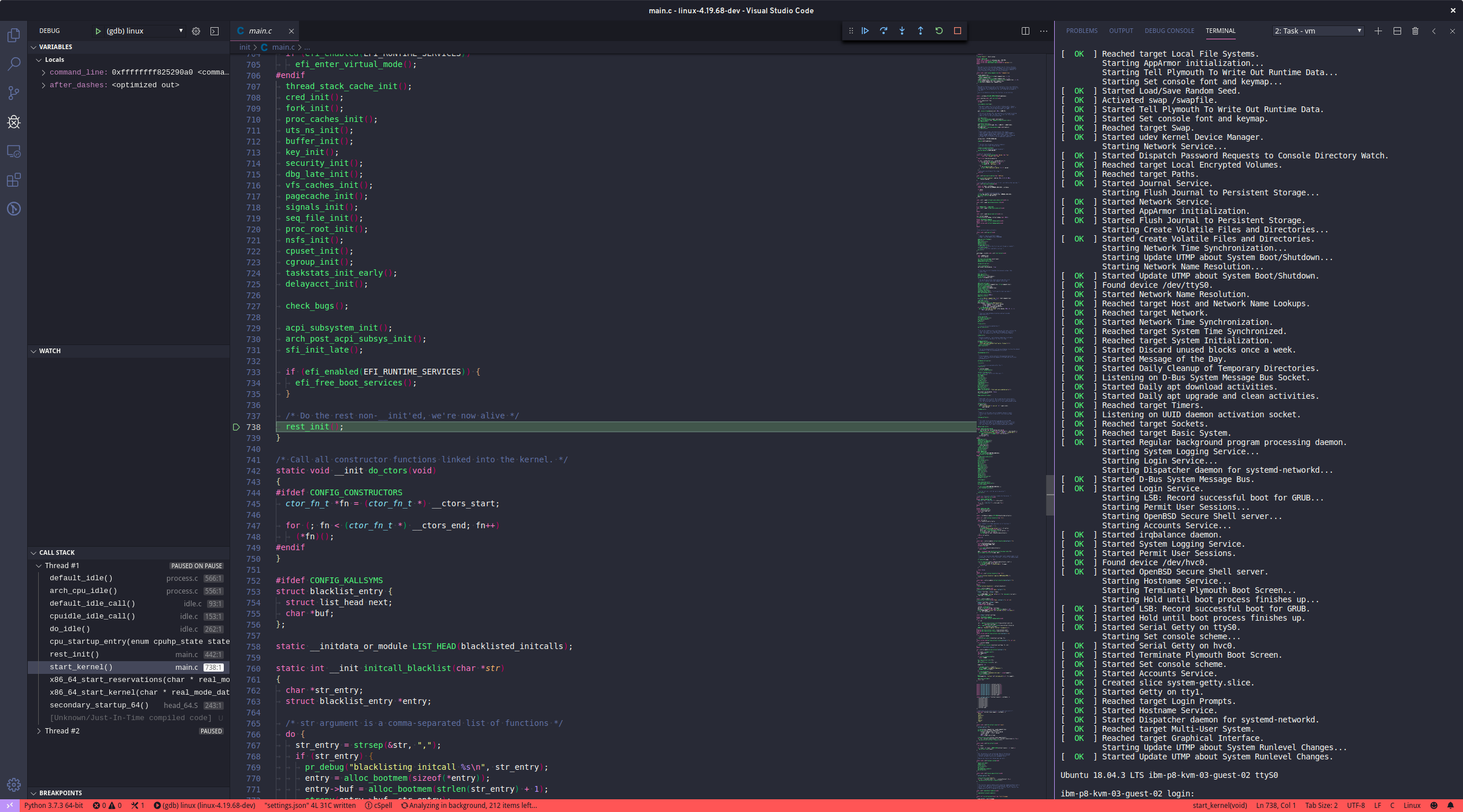1463x812 pixels.
Task: Restart debugging session
Action: pyautogui.click(x=939, y=31)
